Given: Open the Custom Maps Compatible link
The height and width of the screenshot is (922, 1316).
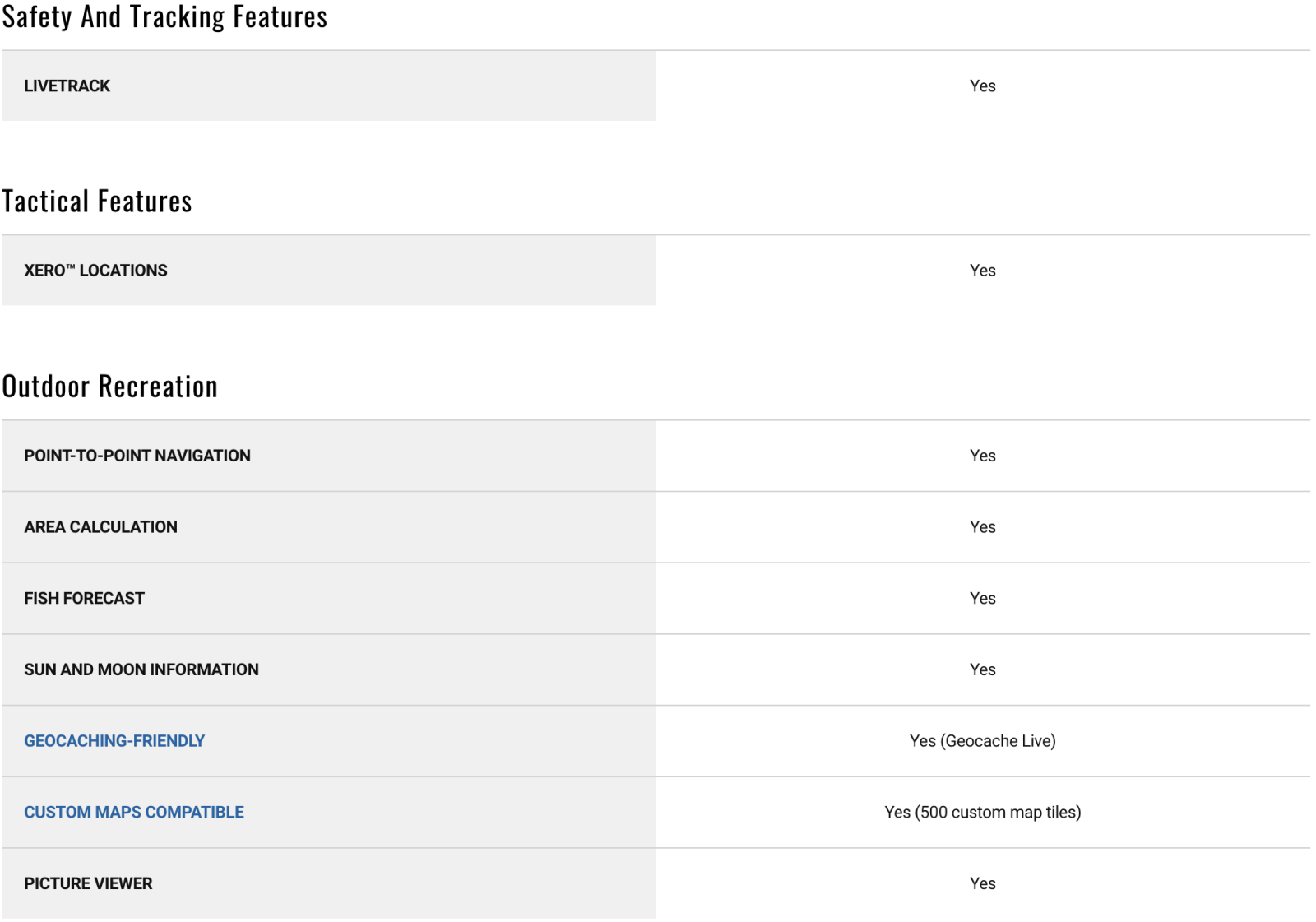Looking at the screenshot, I should pyautogui.click(x=134, y=813).
